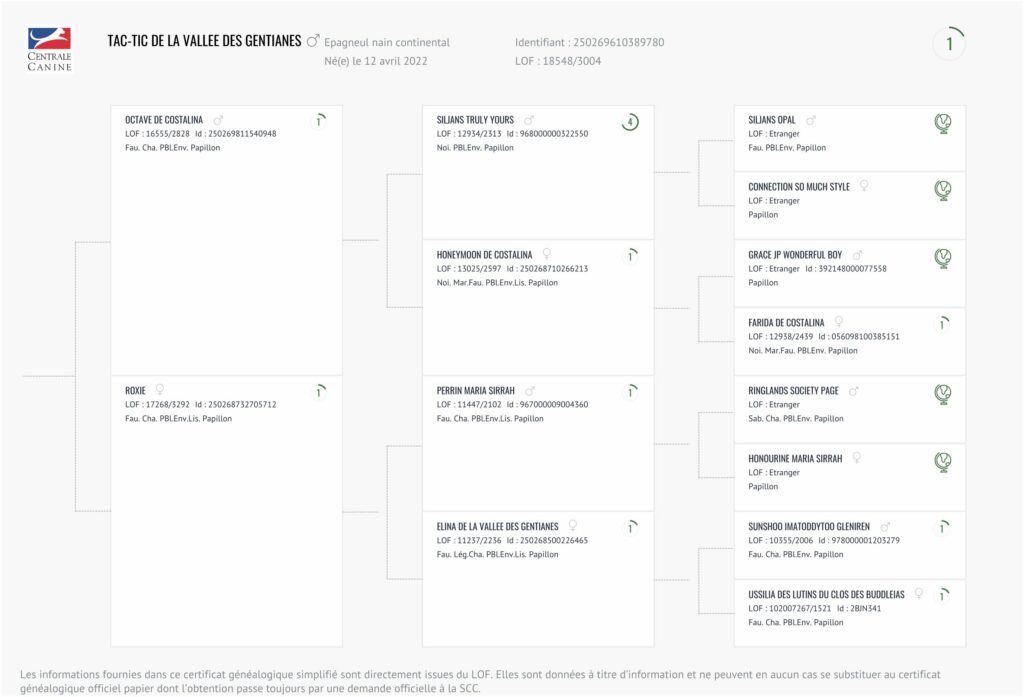Click female symbol beside Honeymoon De Costalina
The image size is (1024, 697).
[x=547, y=254]
